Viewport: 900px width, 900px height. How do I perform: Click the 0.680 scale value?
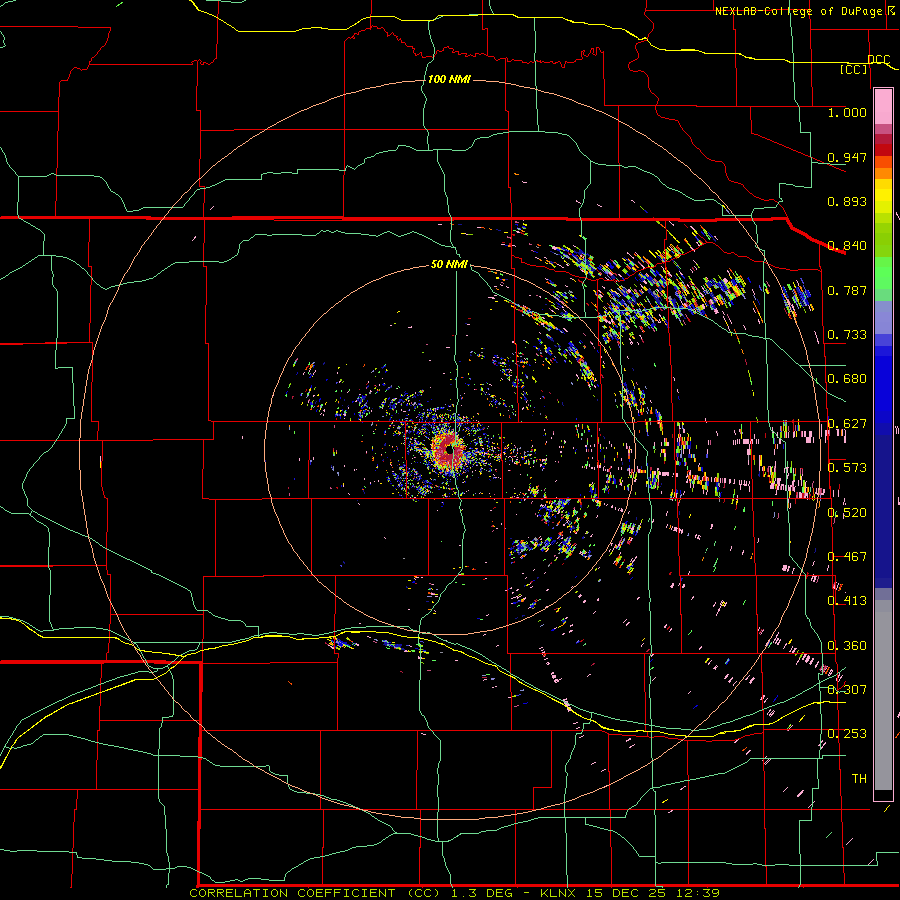[847, 379]
